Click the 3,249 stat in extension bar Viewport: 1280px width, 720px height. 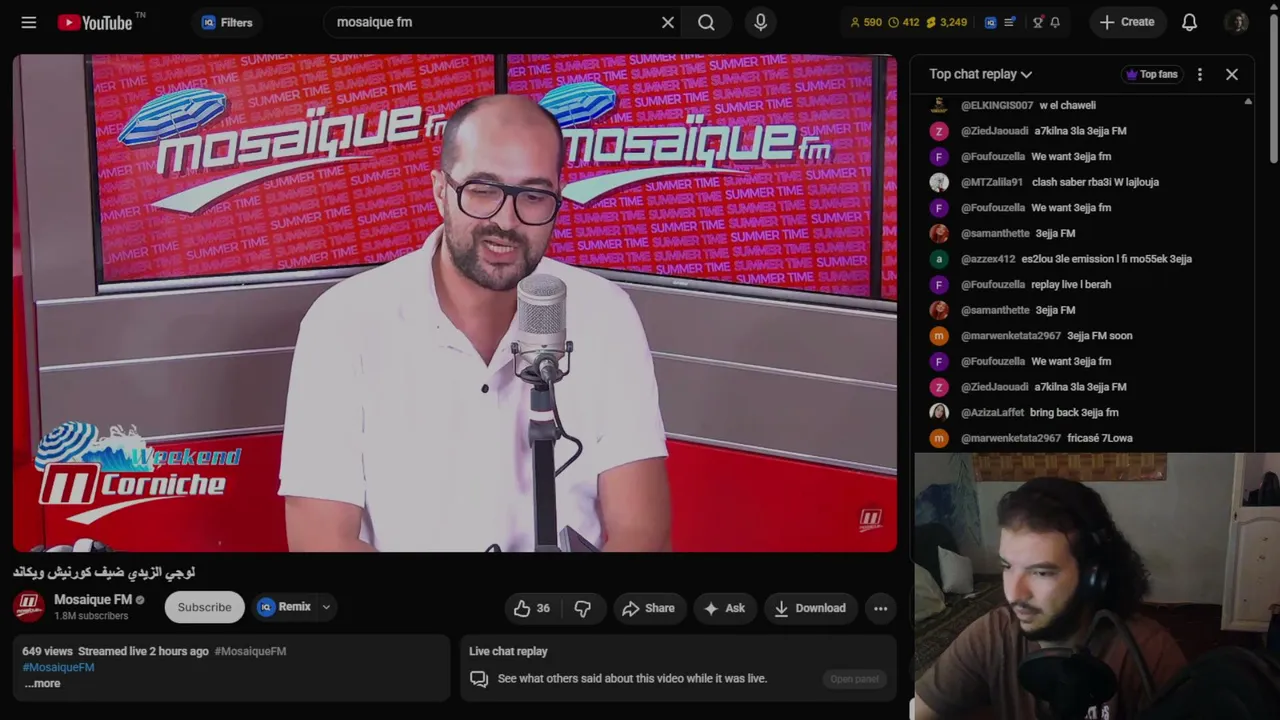pos(947,22)
